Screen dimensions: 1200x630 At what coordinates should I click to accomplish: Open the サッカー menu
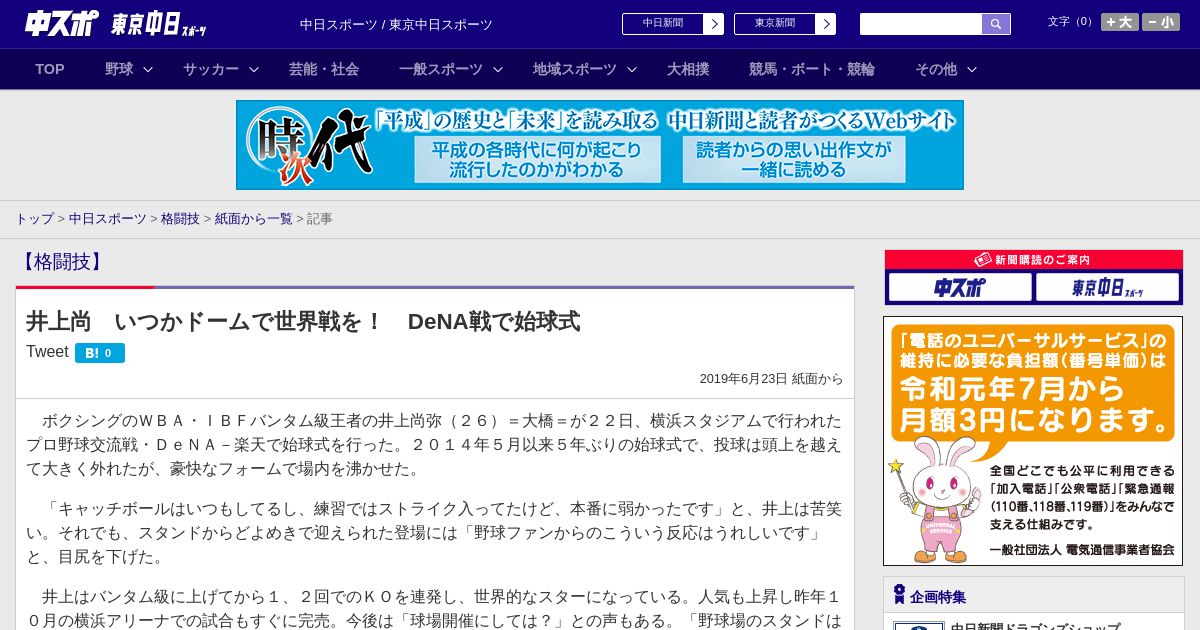[211, 69]
